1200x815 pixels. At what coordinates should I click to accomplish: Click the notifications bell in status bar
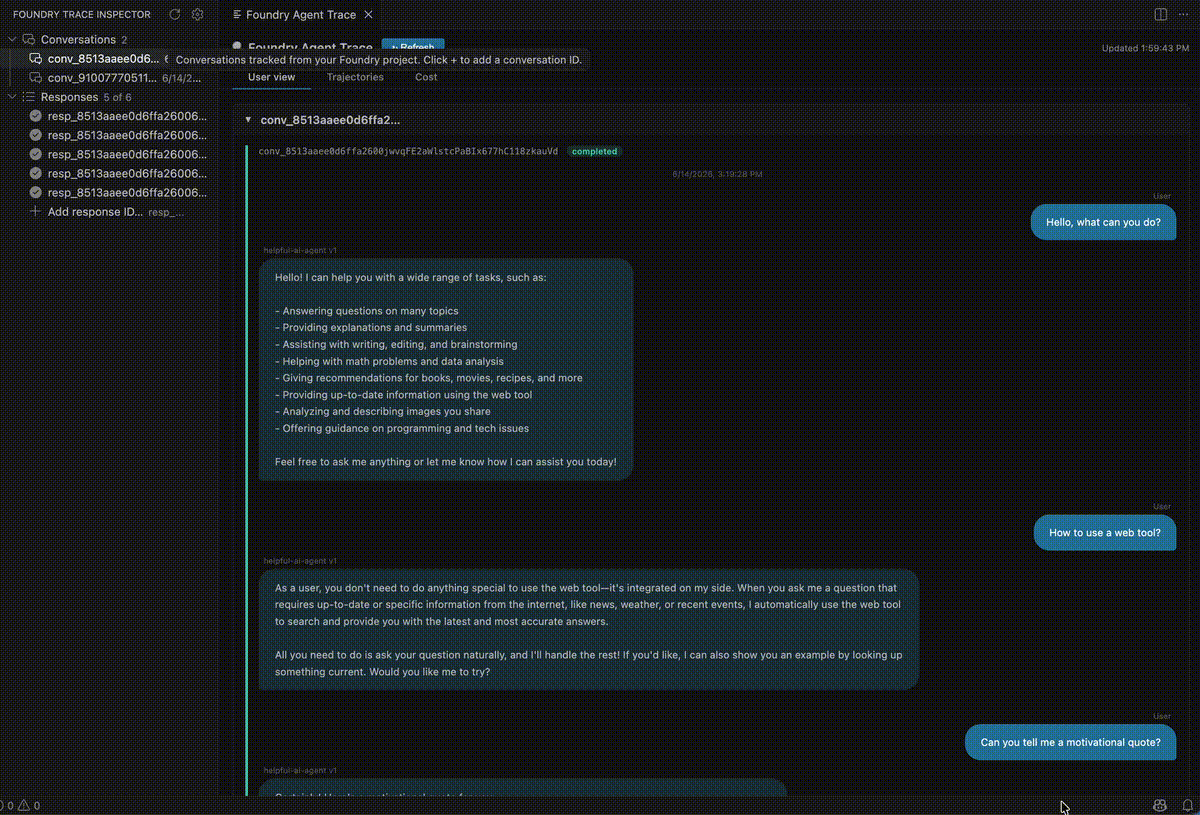[1187, 805]
